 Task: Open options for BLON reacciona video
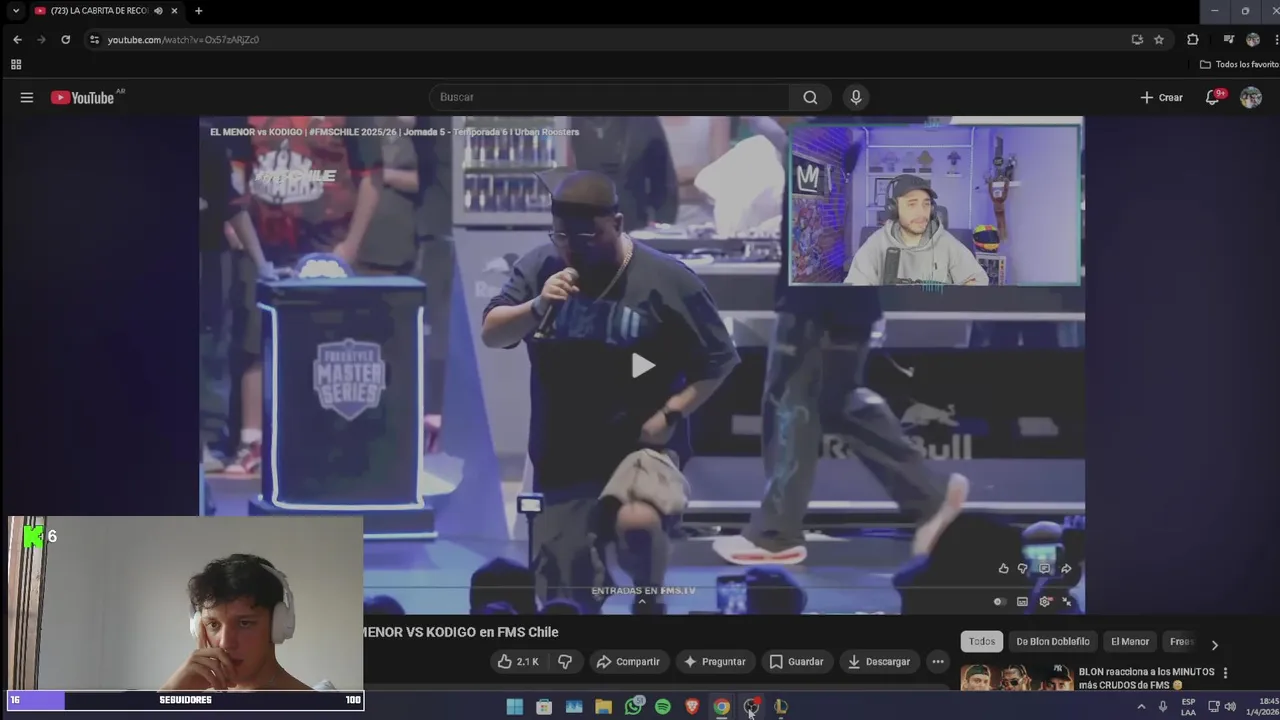1225,673
